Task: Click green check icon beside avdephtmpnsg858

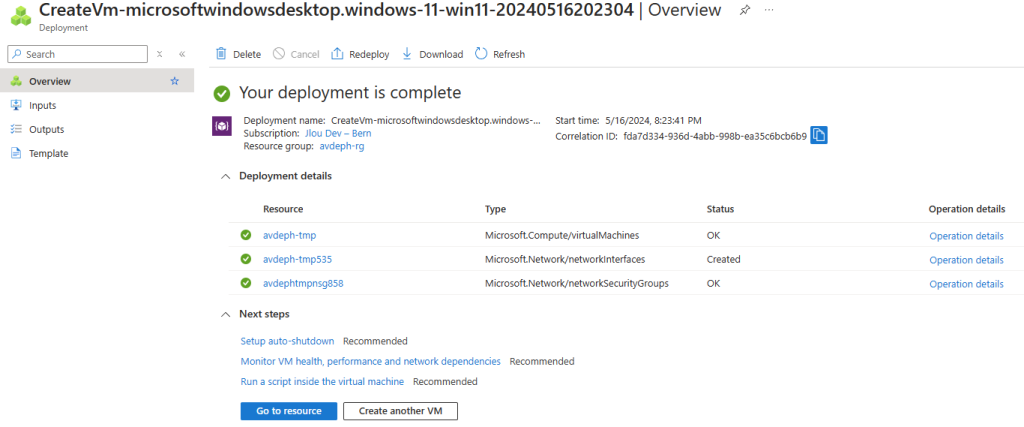Action: pos(246,283)
